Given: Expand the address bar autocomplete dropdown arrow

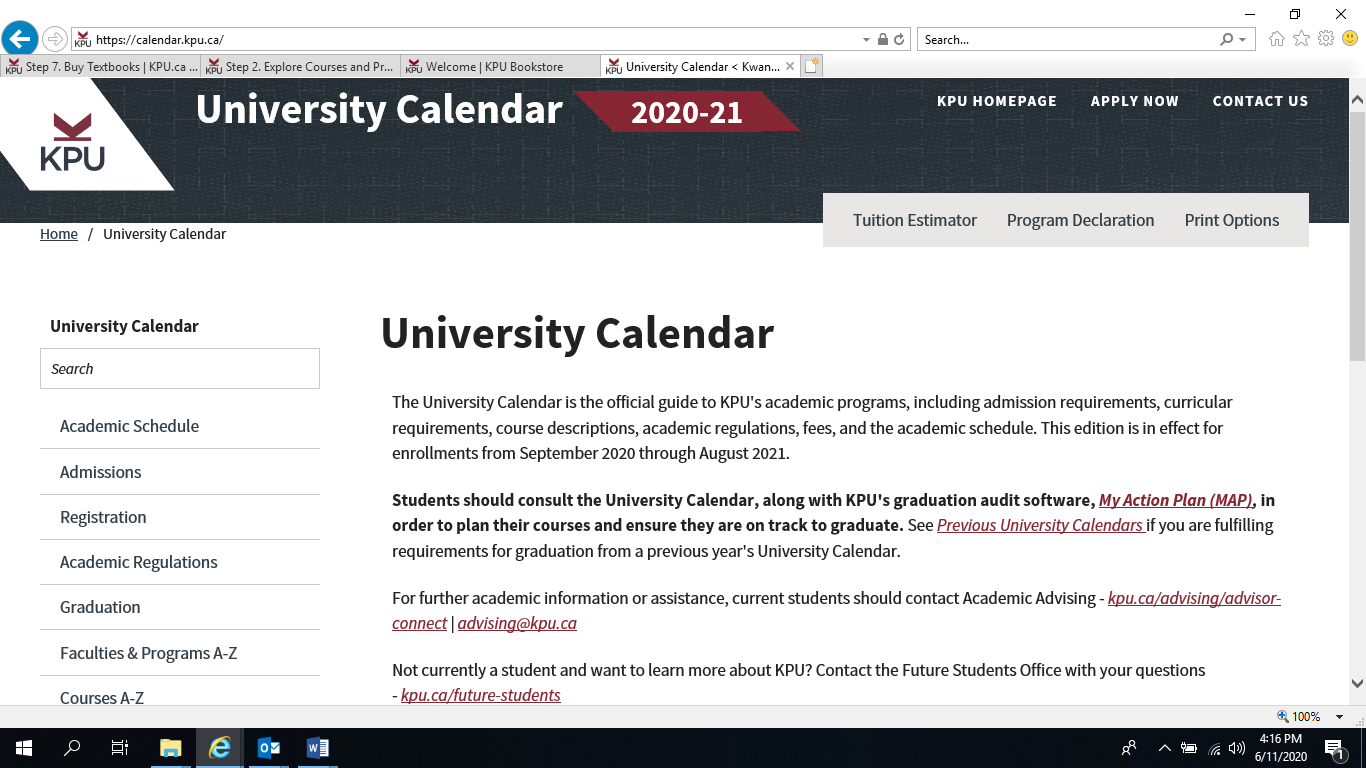Looking at the screenshot, I should (x=866, y=40).
